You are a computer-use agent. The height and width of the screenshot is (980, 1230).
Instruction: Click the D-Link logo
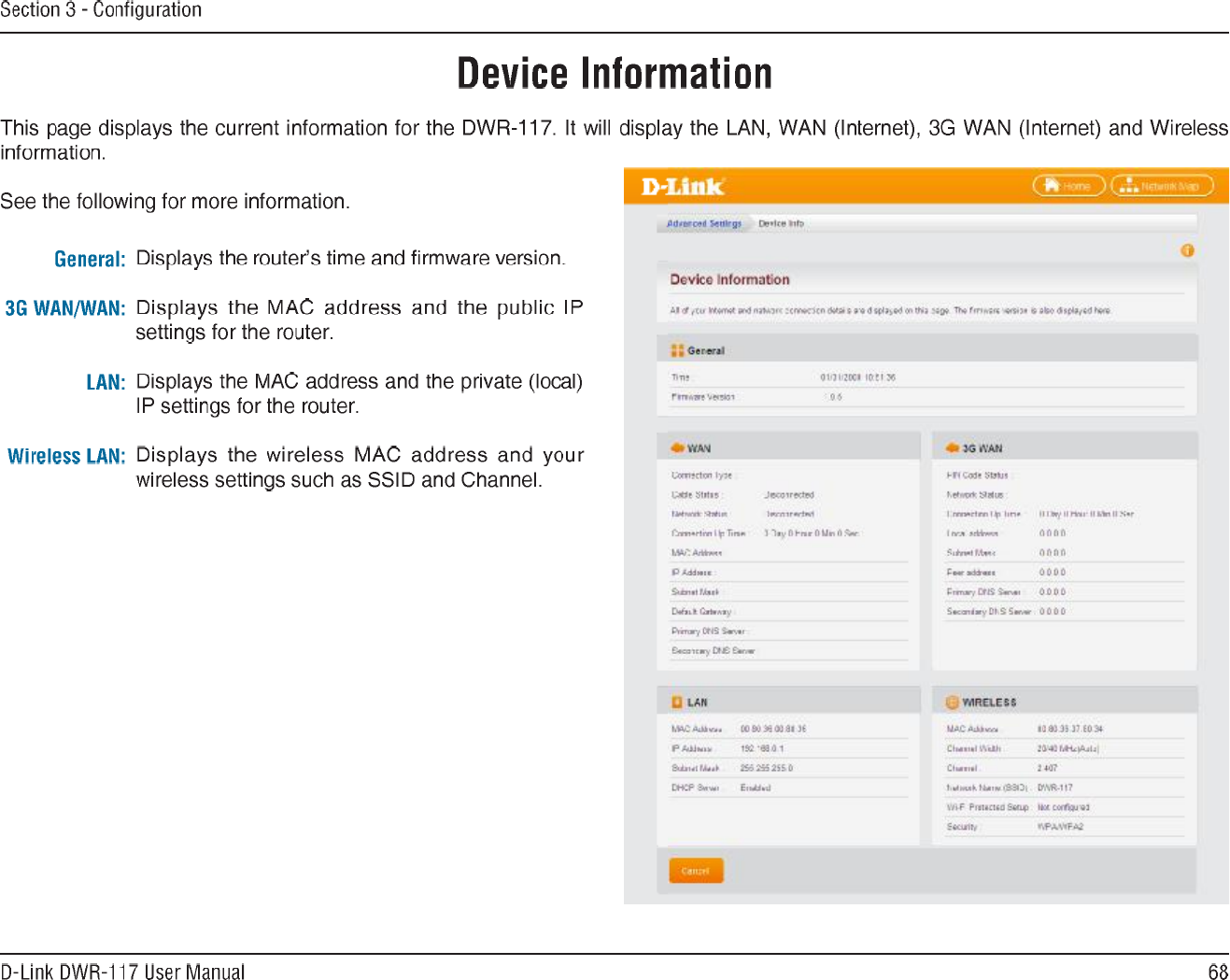pos(683,187)
